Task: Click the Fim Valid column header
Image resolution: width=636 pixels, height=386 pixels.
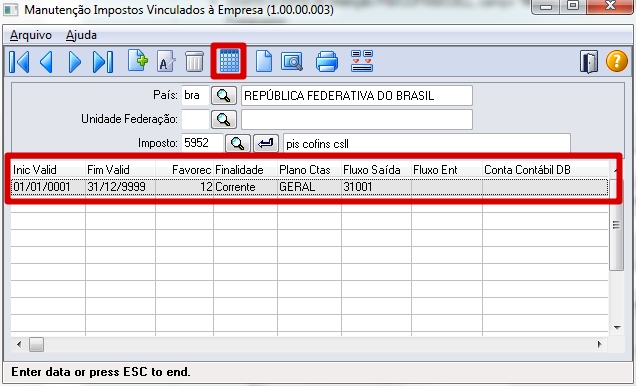Action: (120, 169)
